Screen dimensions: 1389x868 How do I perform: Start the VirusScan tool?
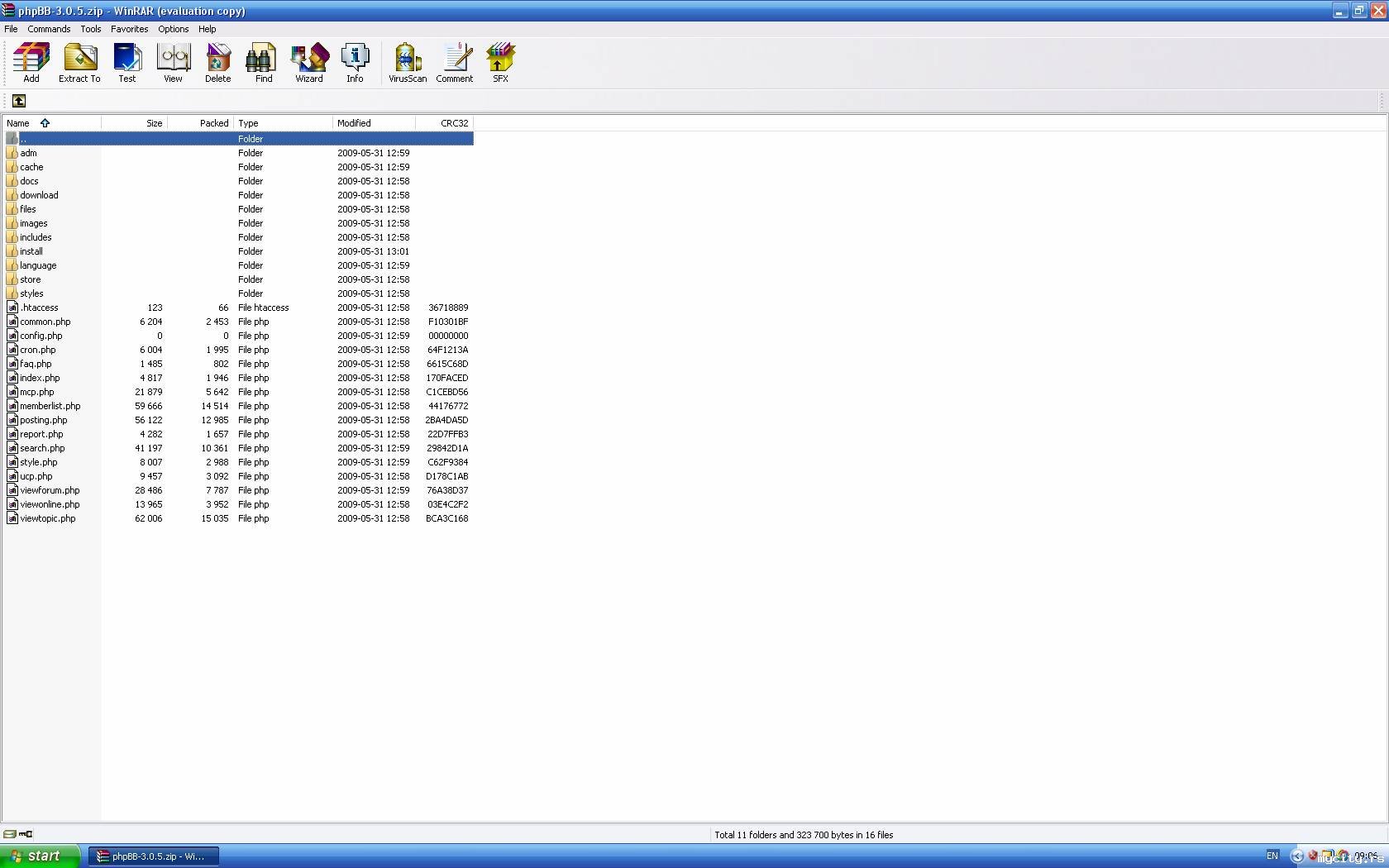pos(408,63)
